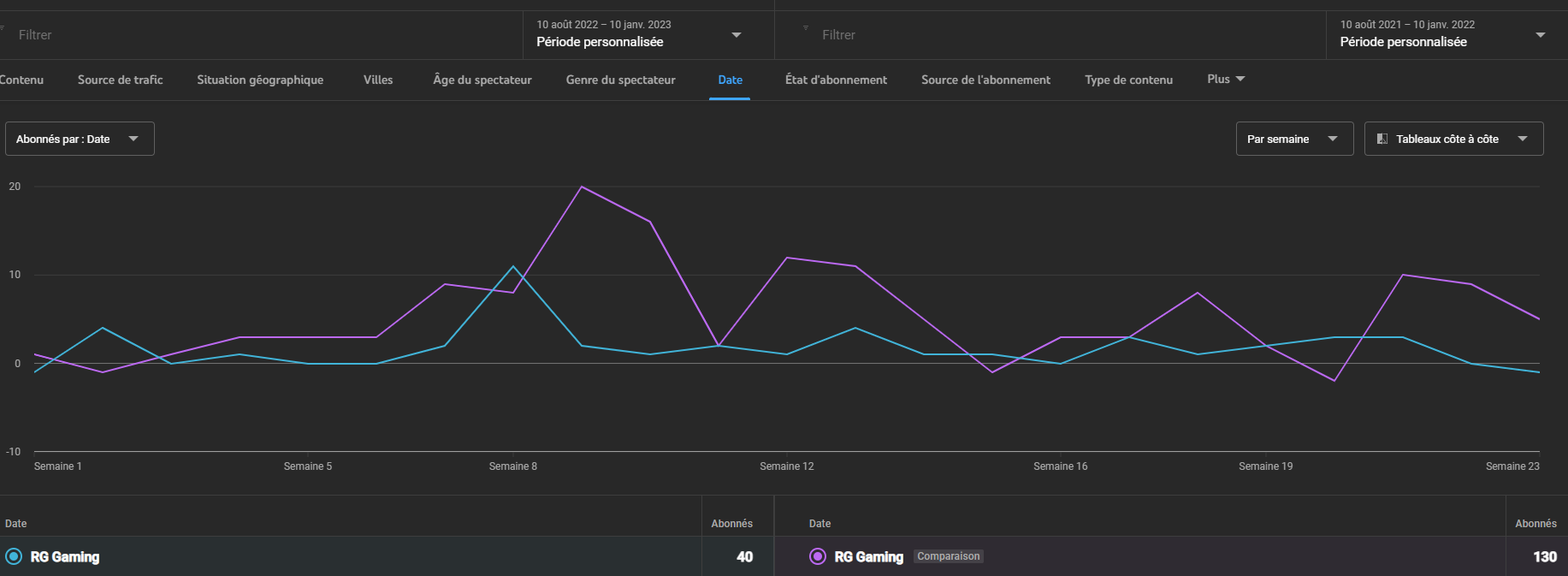Expand the Plus tabs menu

1226,79
